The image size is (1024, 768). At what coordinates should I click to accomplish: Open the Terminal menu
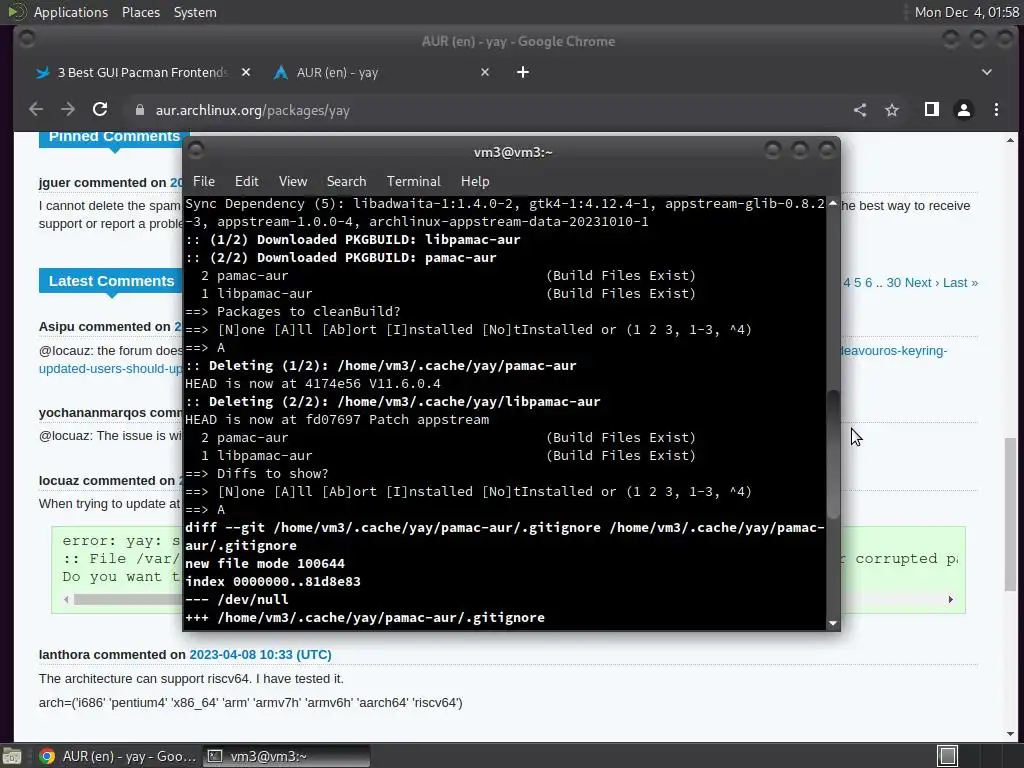tap(413, 182)
